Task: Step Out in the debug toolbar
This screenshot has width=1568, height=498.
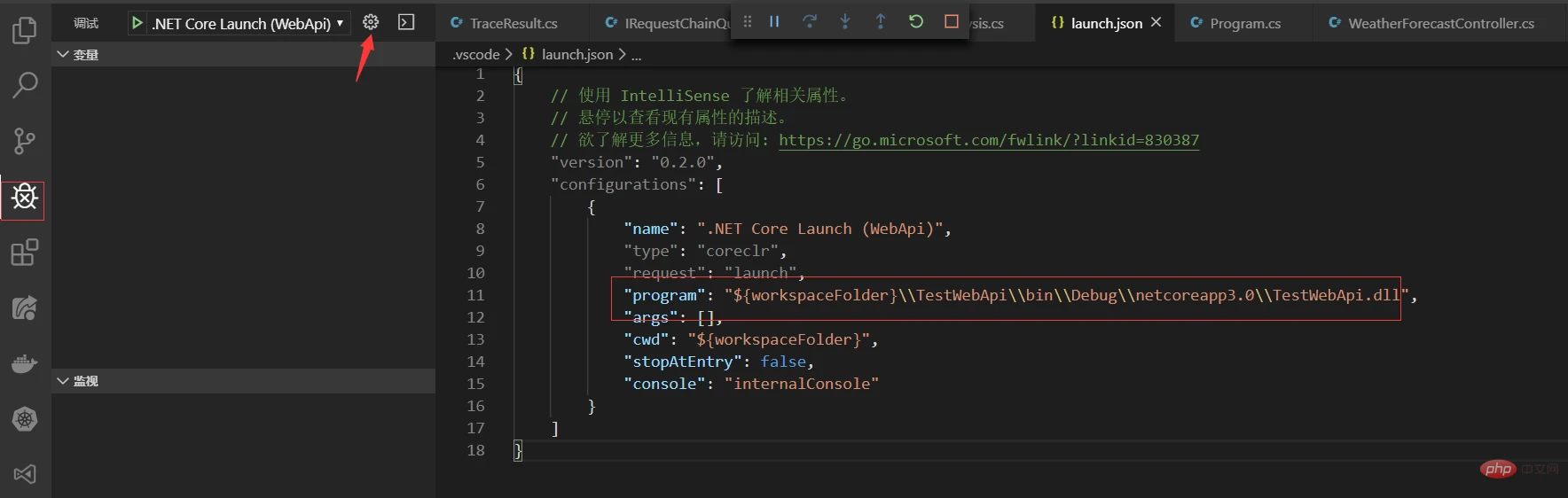Action: 881,21
